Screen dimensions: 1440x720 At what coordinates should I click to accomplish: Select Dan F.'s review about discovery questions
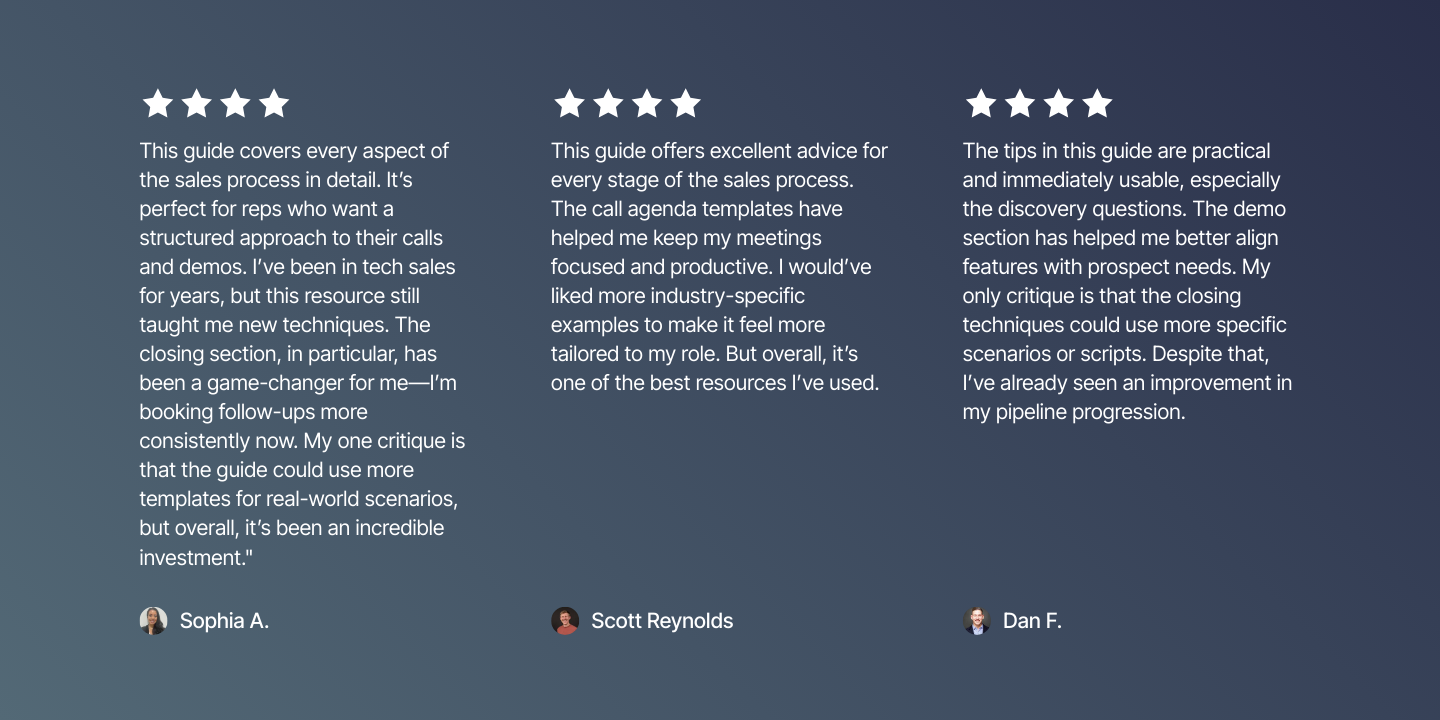coord(1127,282)
